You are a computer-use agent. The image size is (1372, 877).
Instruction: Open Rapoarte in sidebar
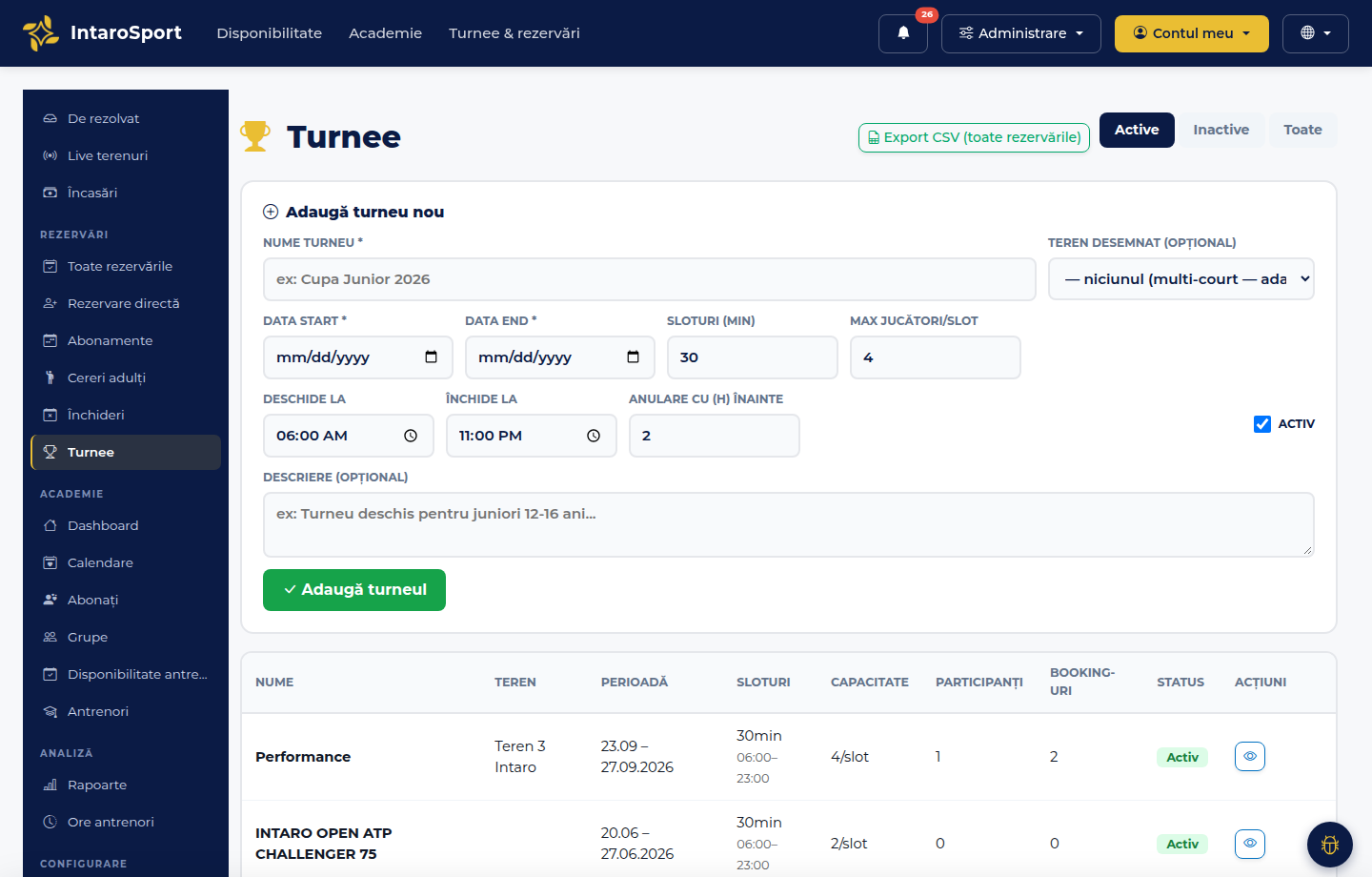[x=126, y=785]
